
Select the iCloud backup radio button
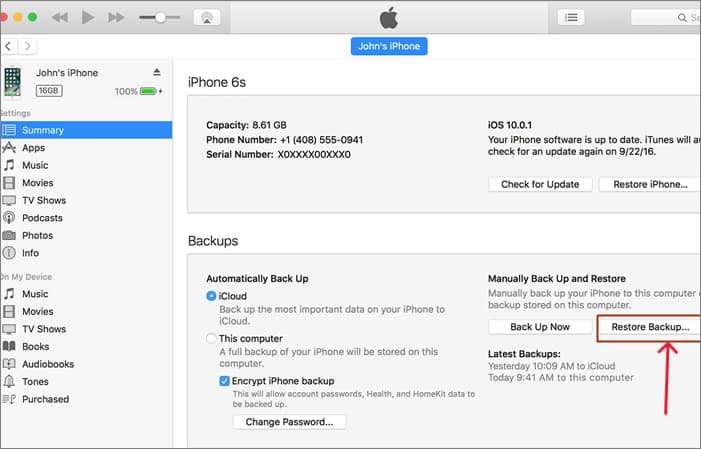[x=211, y=296]
